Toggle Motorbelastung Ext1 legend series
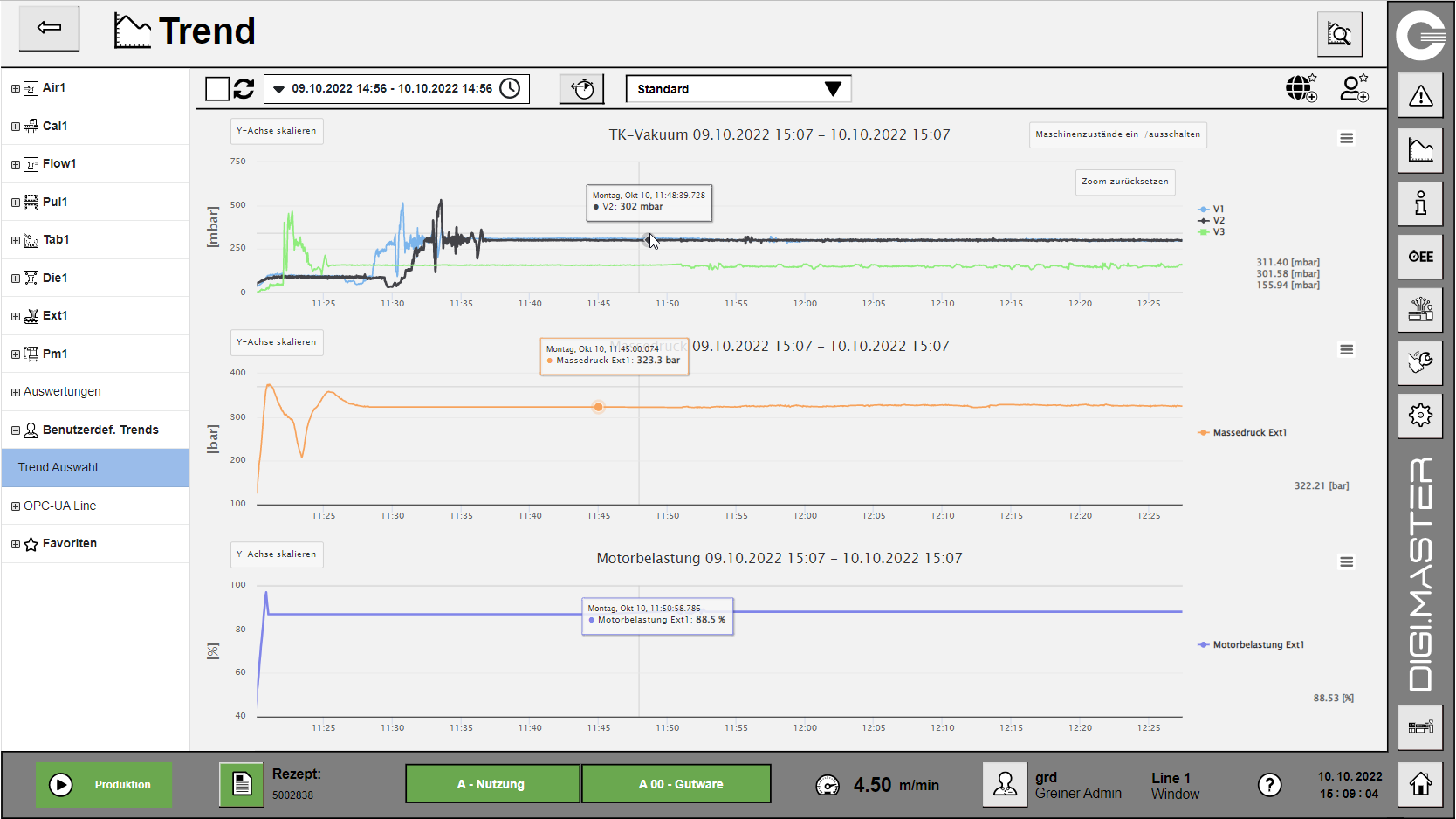Image resolution: width=1456 pixels, height=819 pixels. click(1251, 645)
